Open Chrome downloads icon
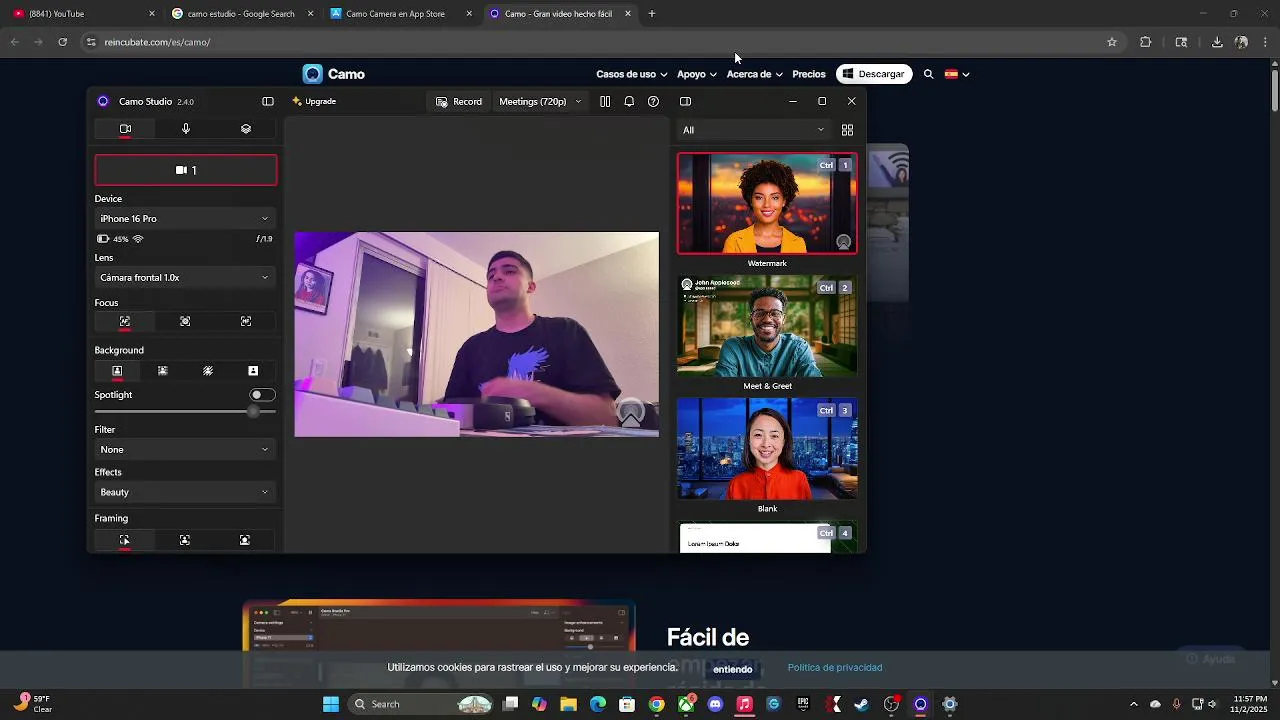Viewport: 1280px width, 720px height. (x=1217, y=42)
